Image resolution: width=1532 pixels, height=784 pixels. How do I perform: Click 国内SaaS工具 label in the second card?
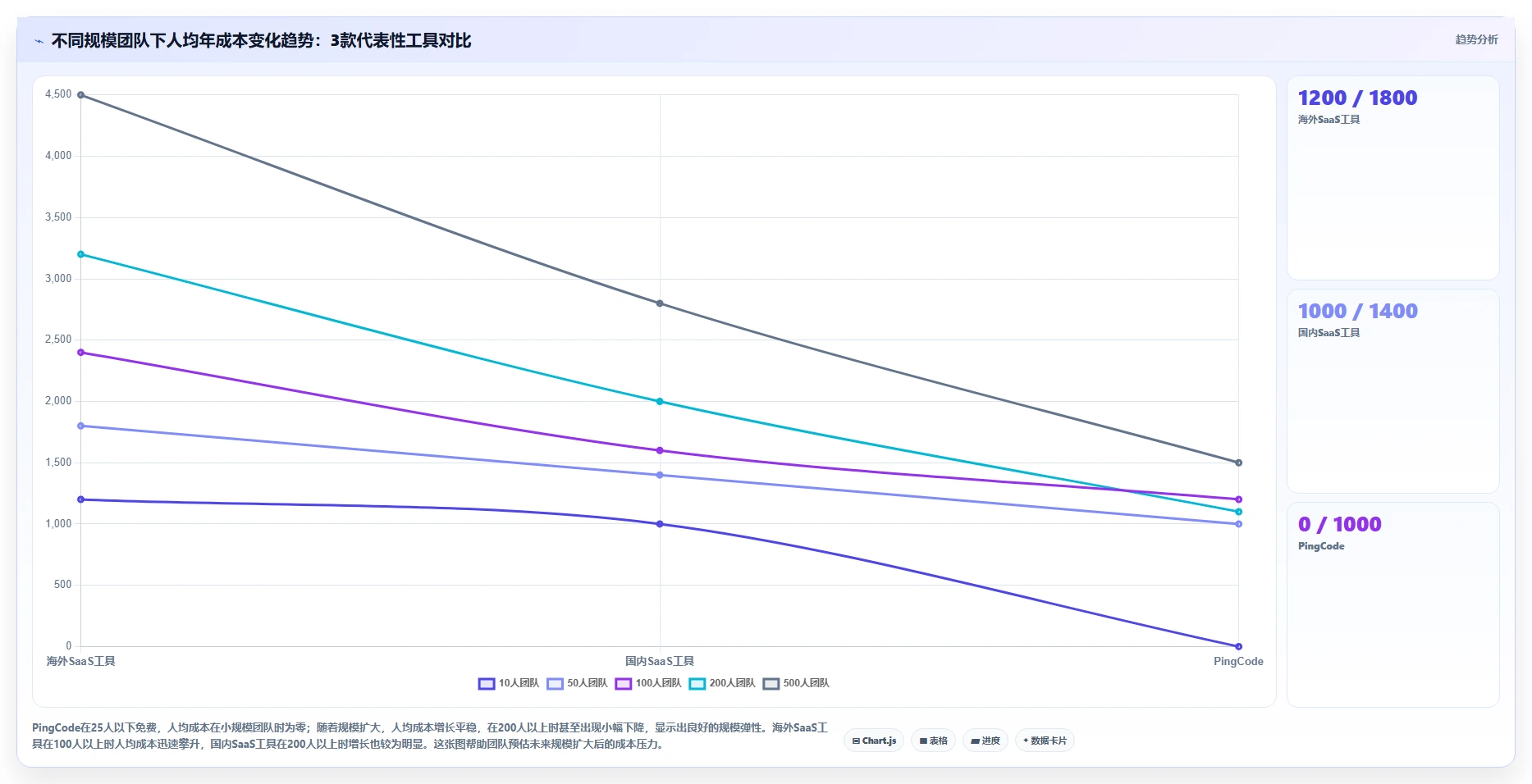(1328, 333)
